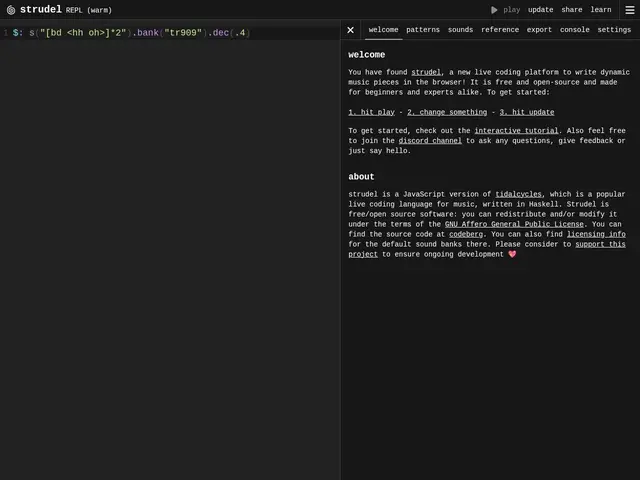Click the '1. hit play' link
The height and width of the screenshot is (480, 640).
click(x=371, y=112)
